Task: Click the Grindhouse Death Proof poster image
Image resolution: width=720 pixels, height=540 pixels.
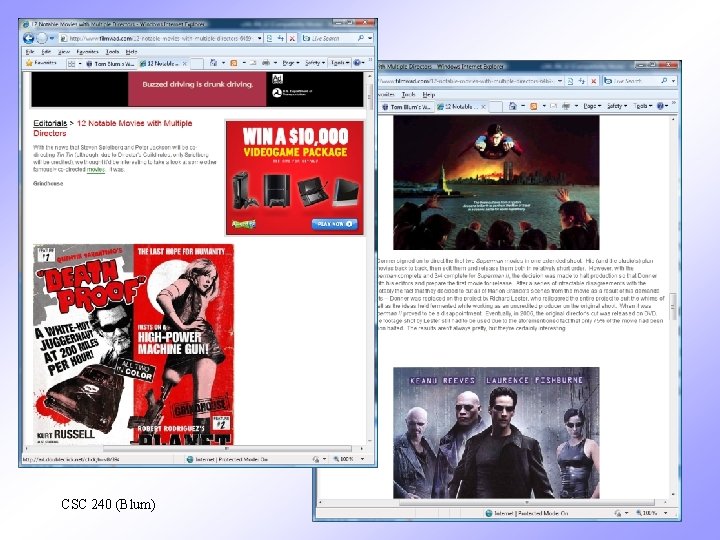Action: [133, 344]
